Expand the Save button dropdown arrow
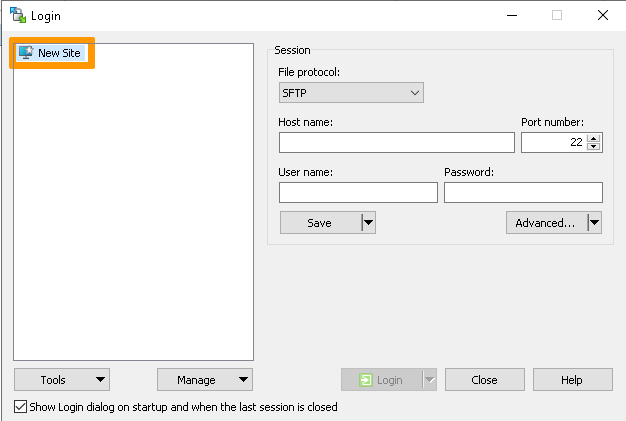626x421 pixels. coord(369,223)
